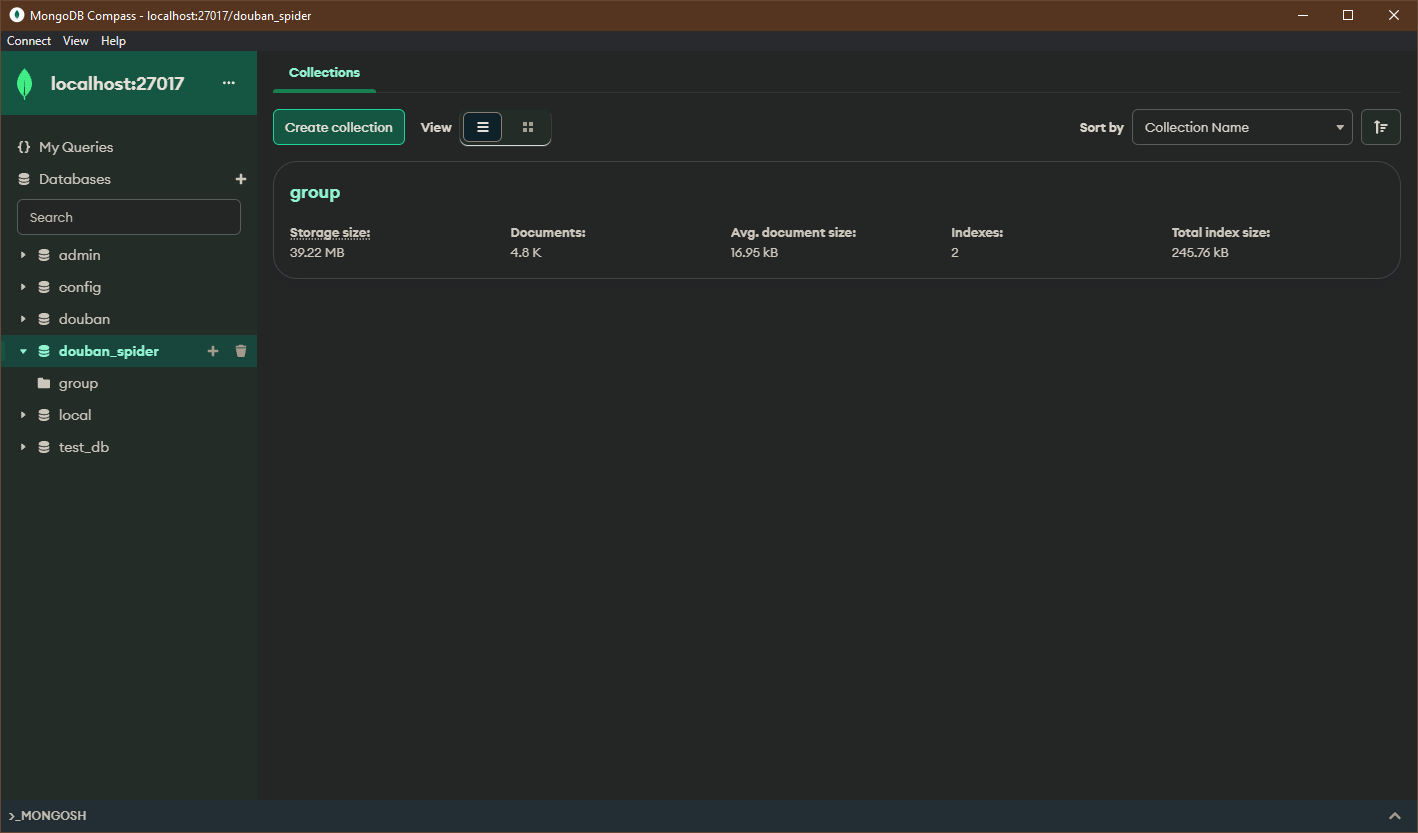1418x833 pixels.
Task: Click the 245.76 kB total index size
Action: click(1200, 253)
